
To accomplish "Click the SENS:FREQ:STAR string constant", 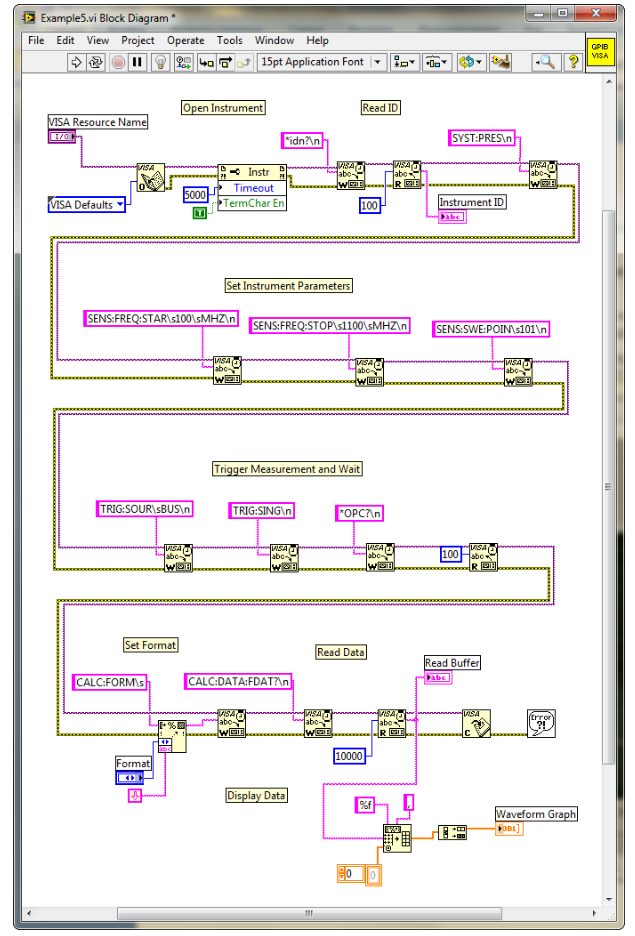I will 161,319.
